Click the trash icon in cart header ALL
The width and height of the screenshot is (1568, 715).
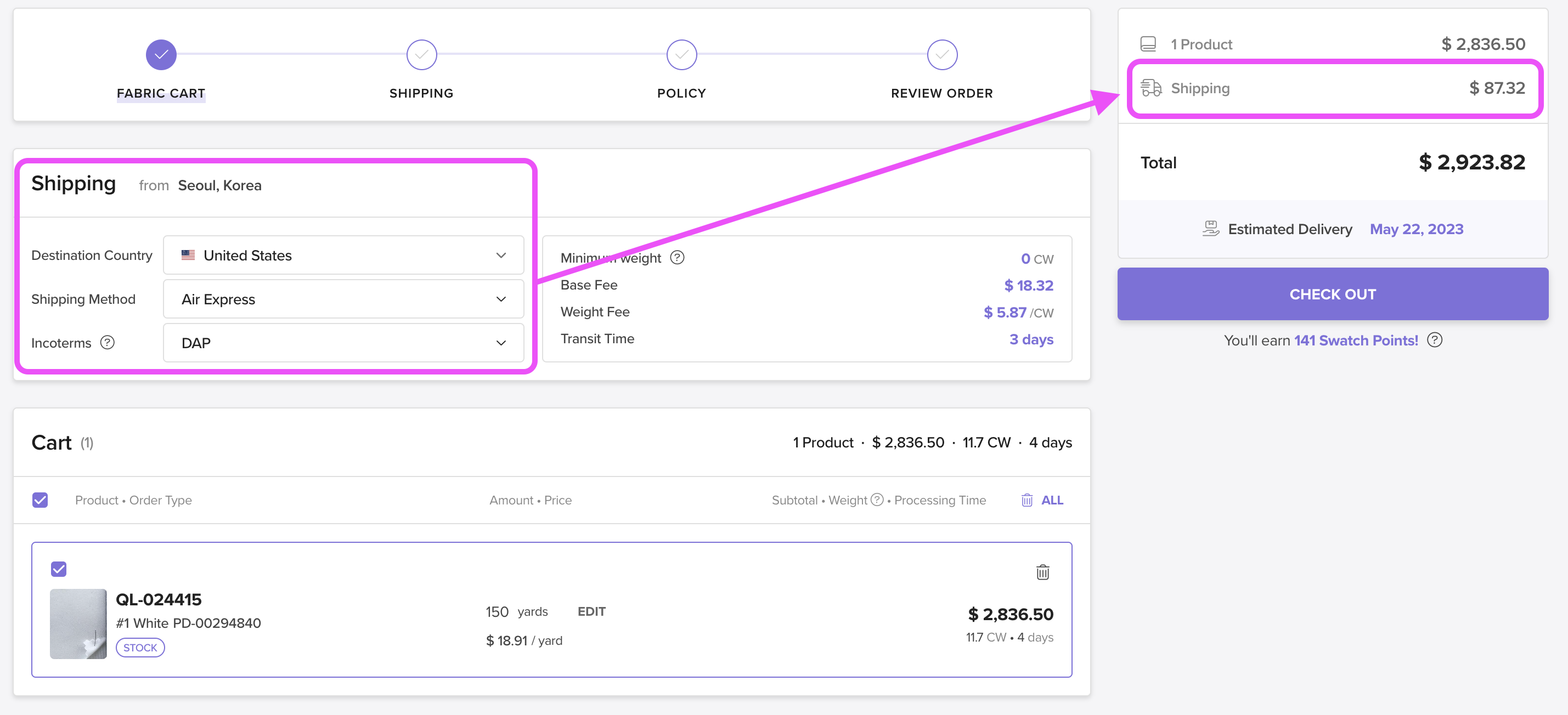point(1027,500)
